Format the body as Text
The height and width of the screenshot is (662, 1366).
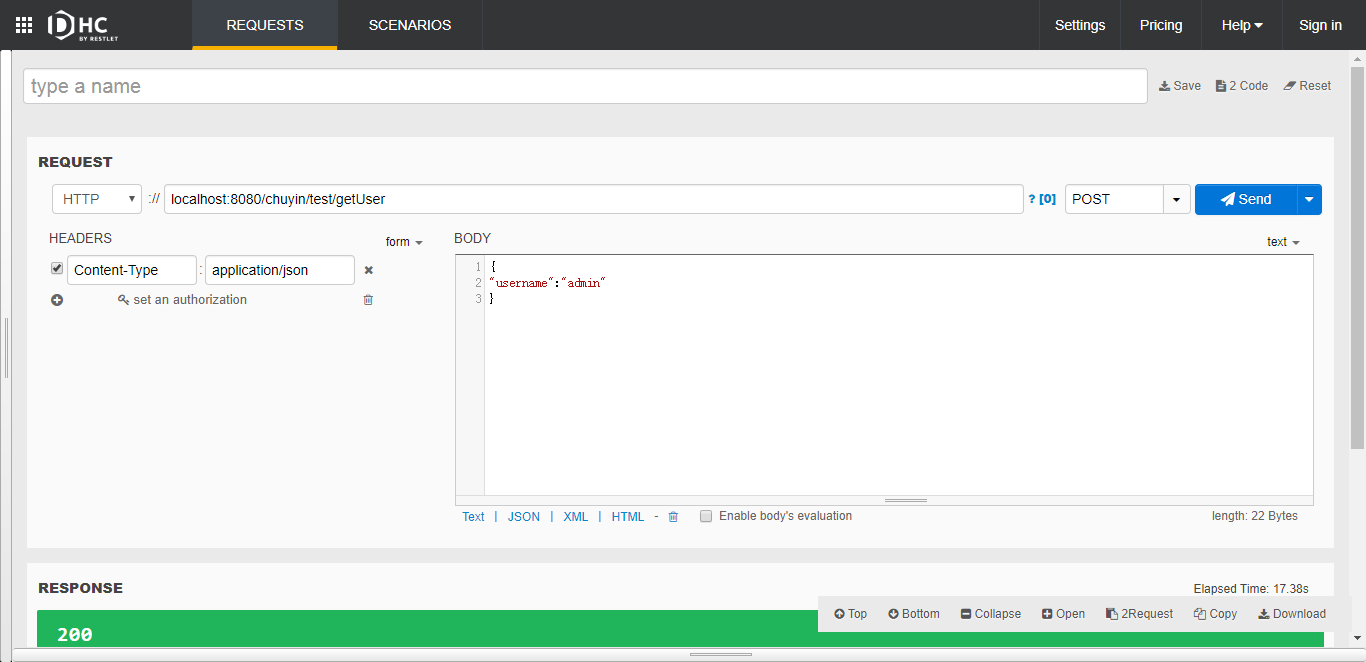coord(473,517)
